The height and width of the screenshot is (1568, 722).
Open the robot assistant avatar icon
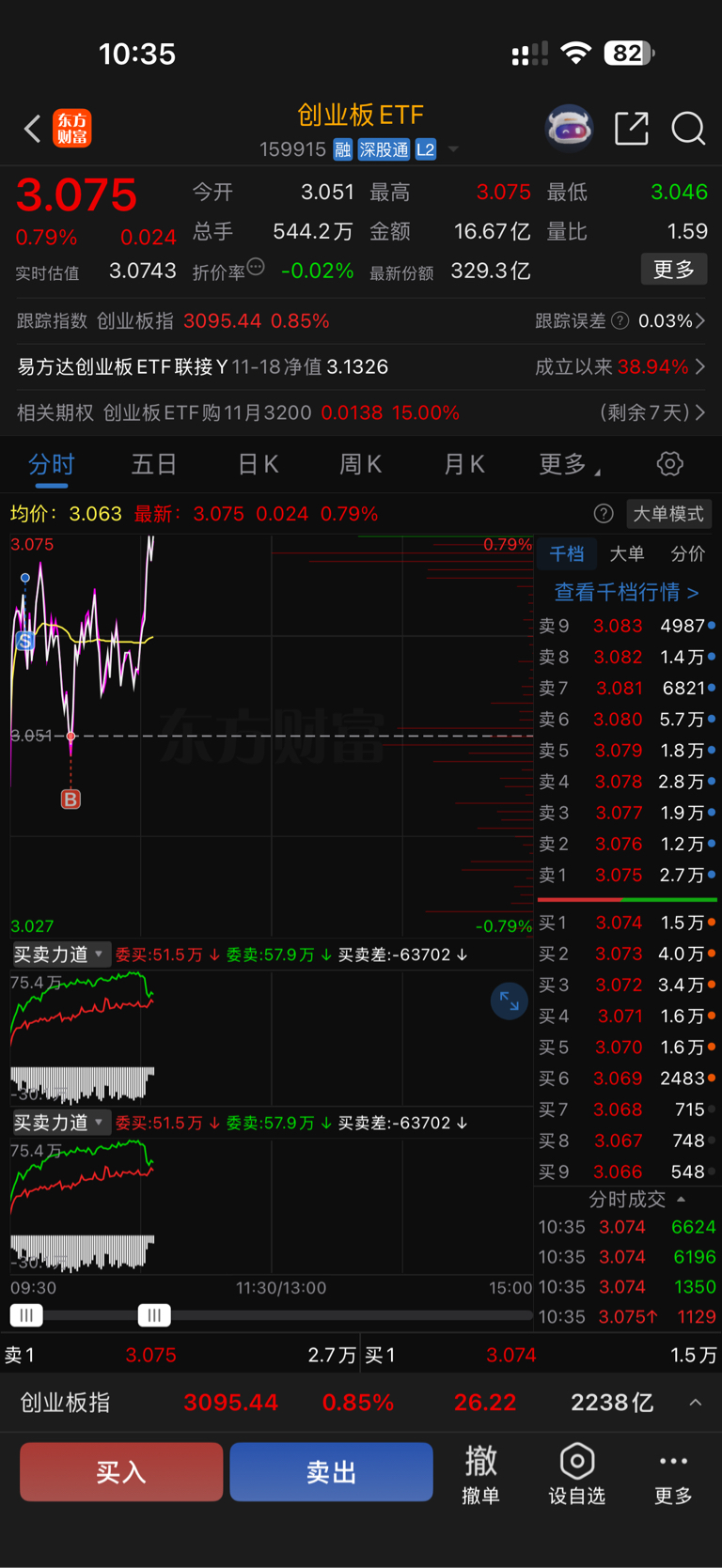(570, 128)
